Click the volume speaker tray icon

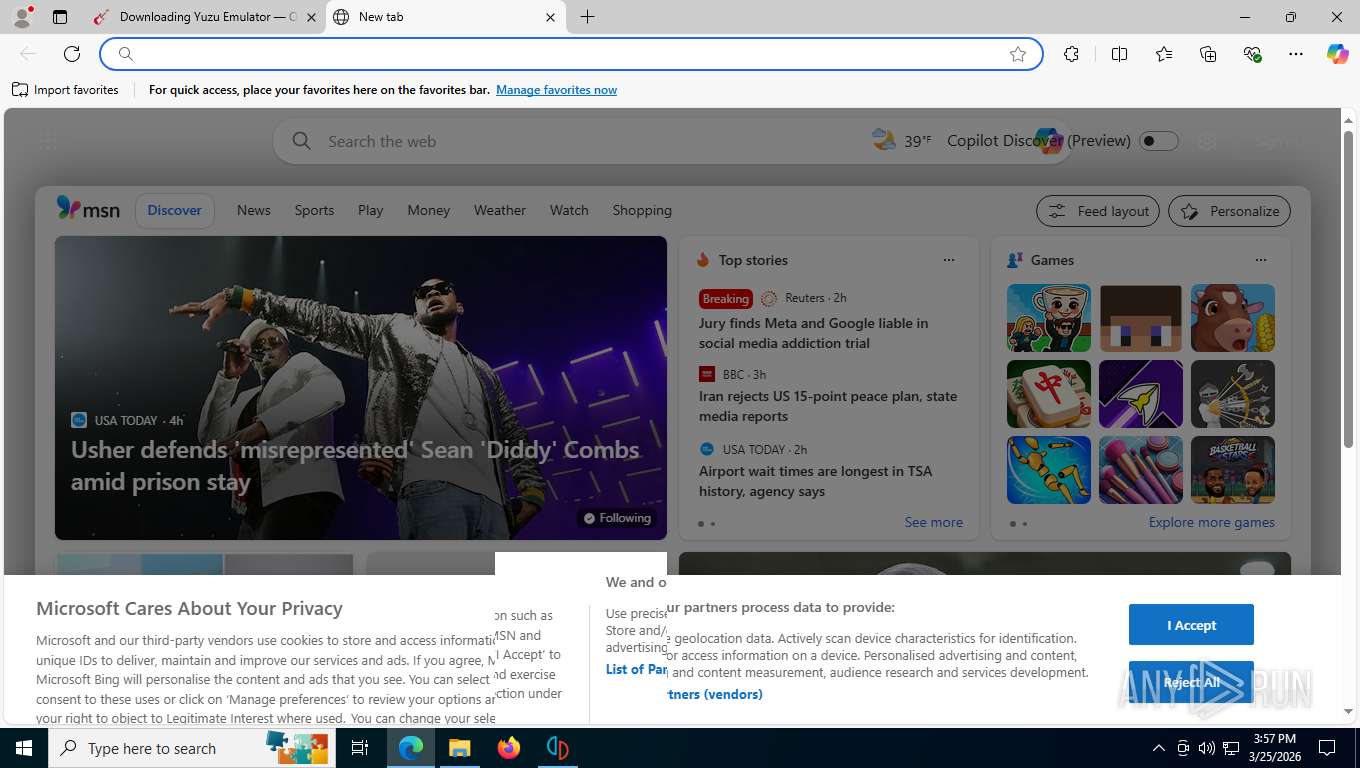point(1206,748)
